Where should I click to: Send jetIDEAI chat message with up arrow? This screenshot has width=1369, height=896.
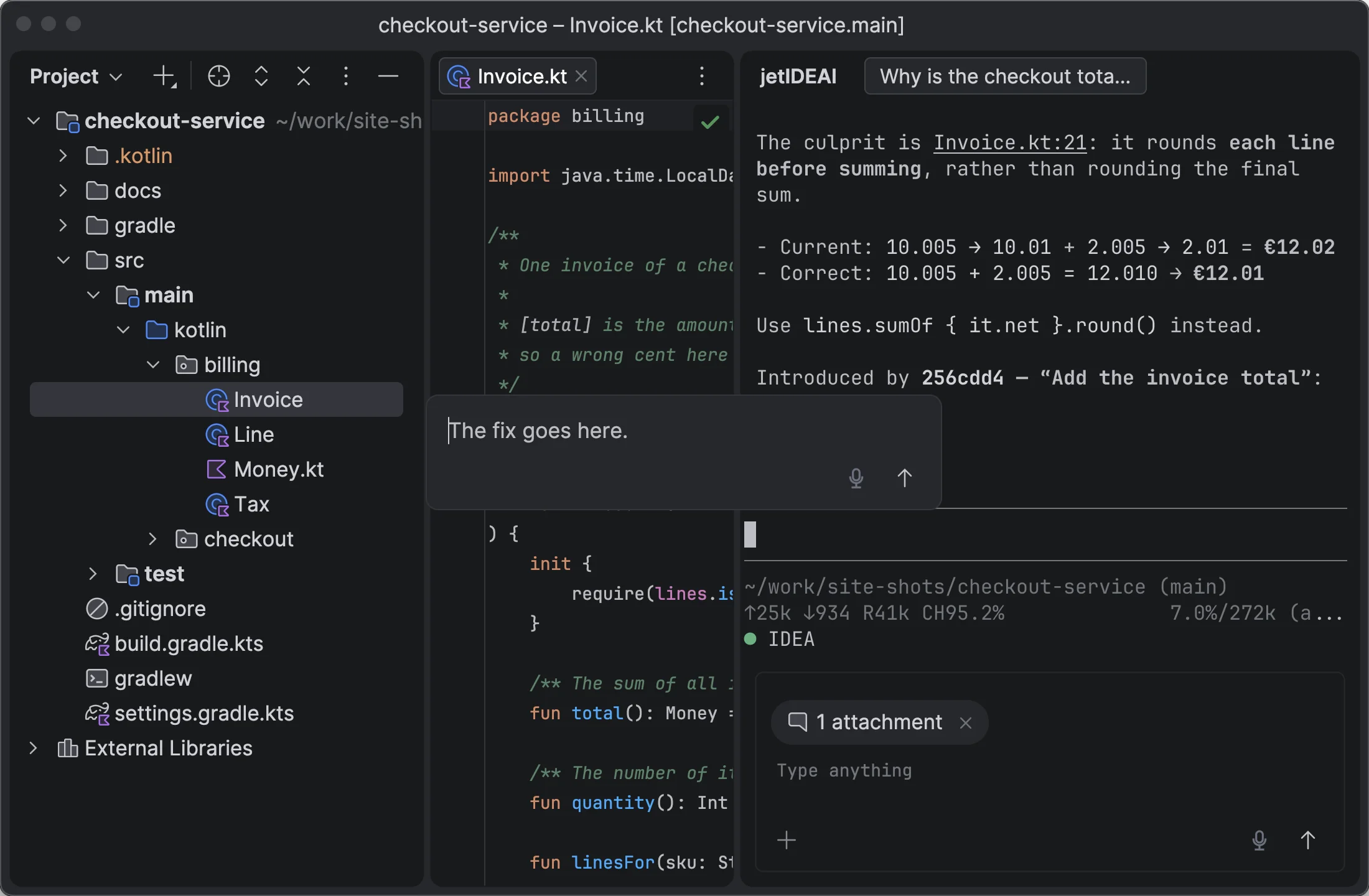click(x=1308, y=840)
